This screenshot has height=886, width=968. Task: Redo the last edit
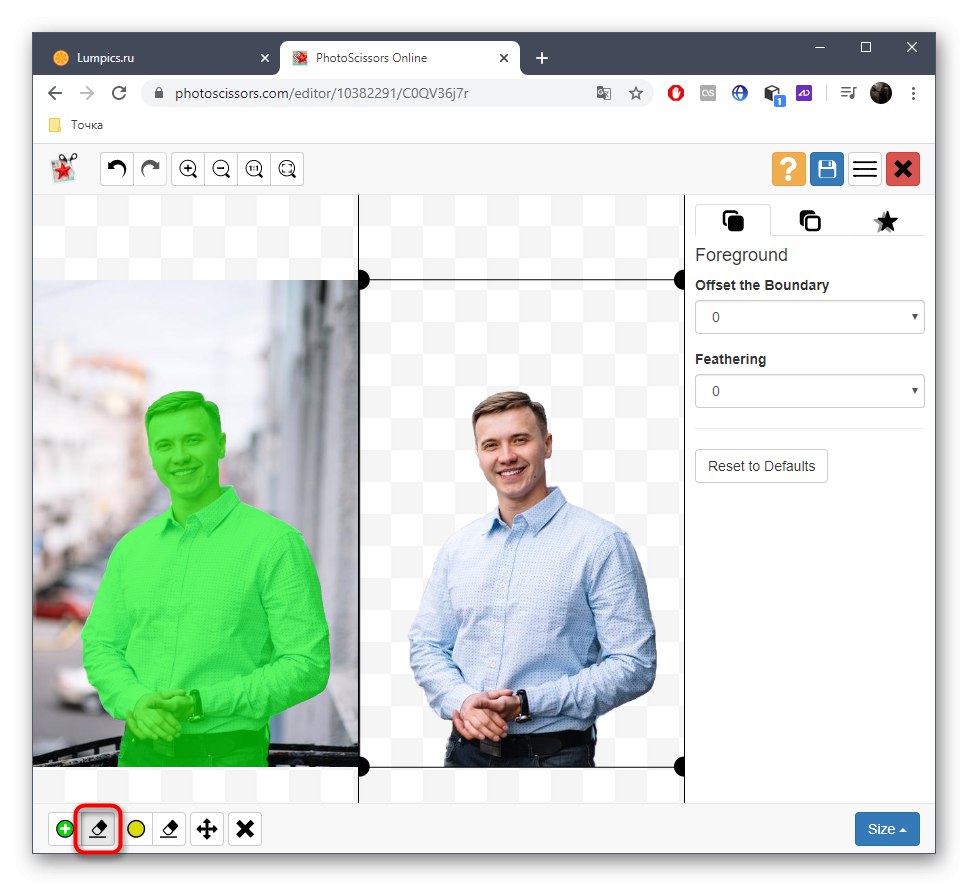click(150, 169)
